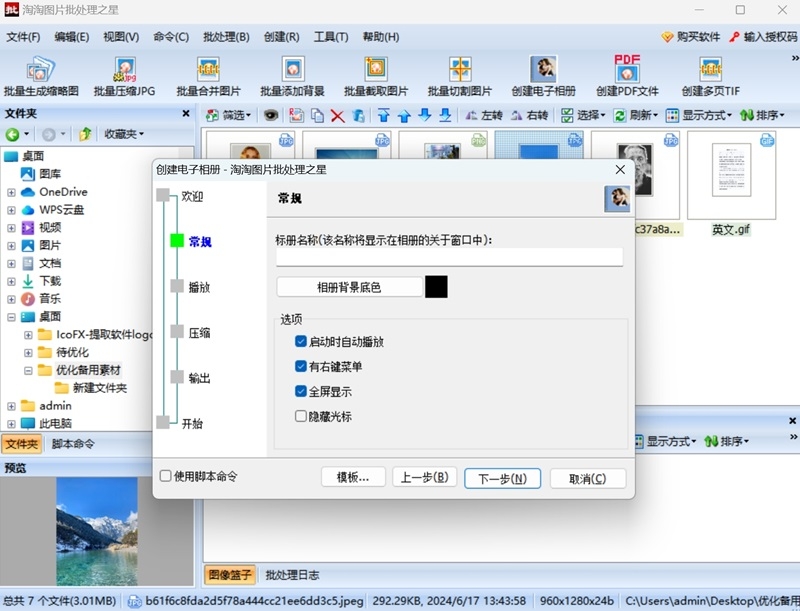The height and width of the screenshot is (611, 800).
Task: Select 图像篮子 tab
Action: (230, 575)
